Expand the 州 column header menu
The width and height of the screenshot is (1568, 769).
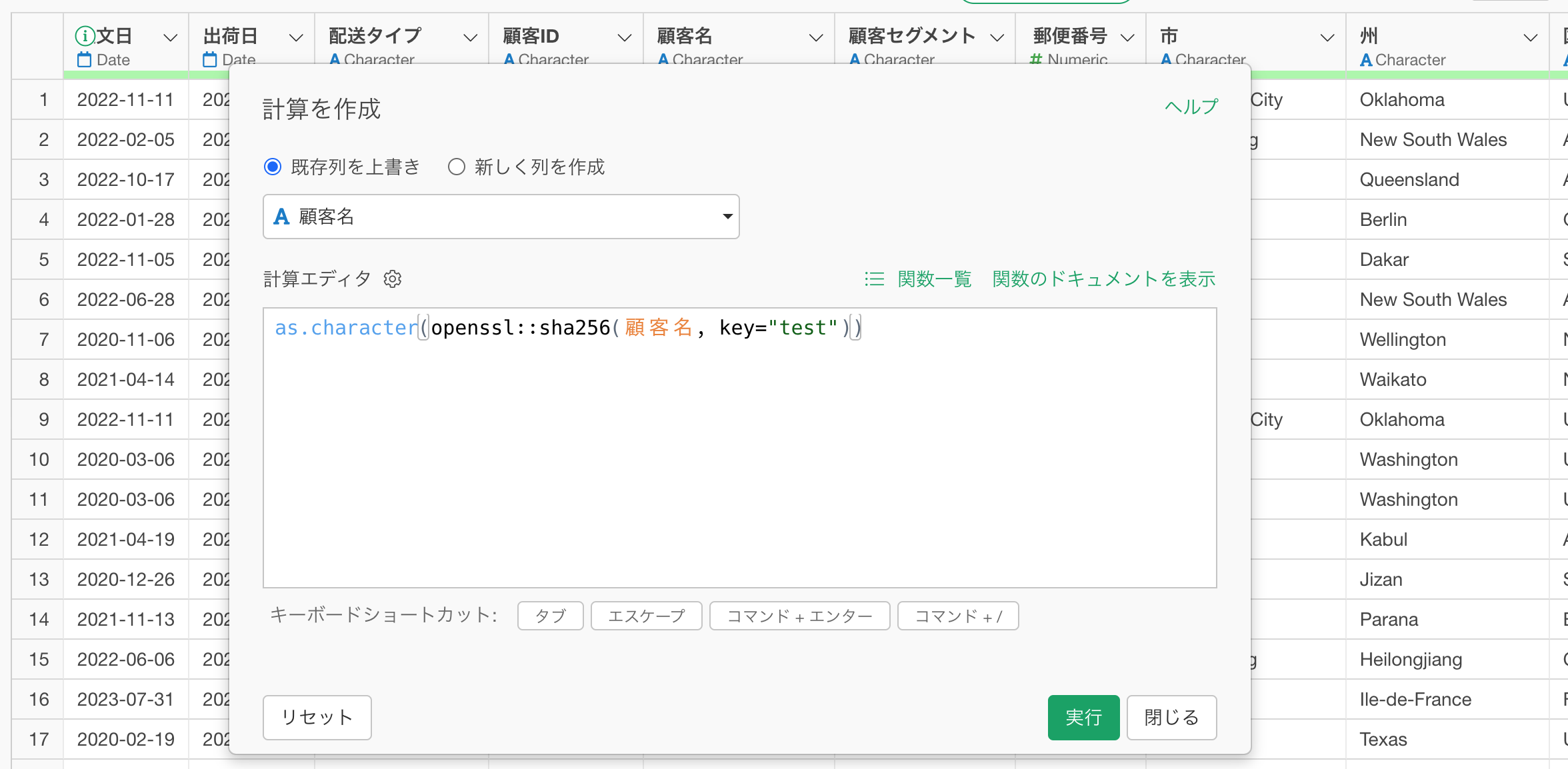click(1531, 38)
